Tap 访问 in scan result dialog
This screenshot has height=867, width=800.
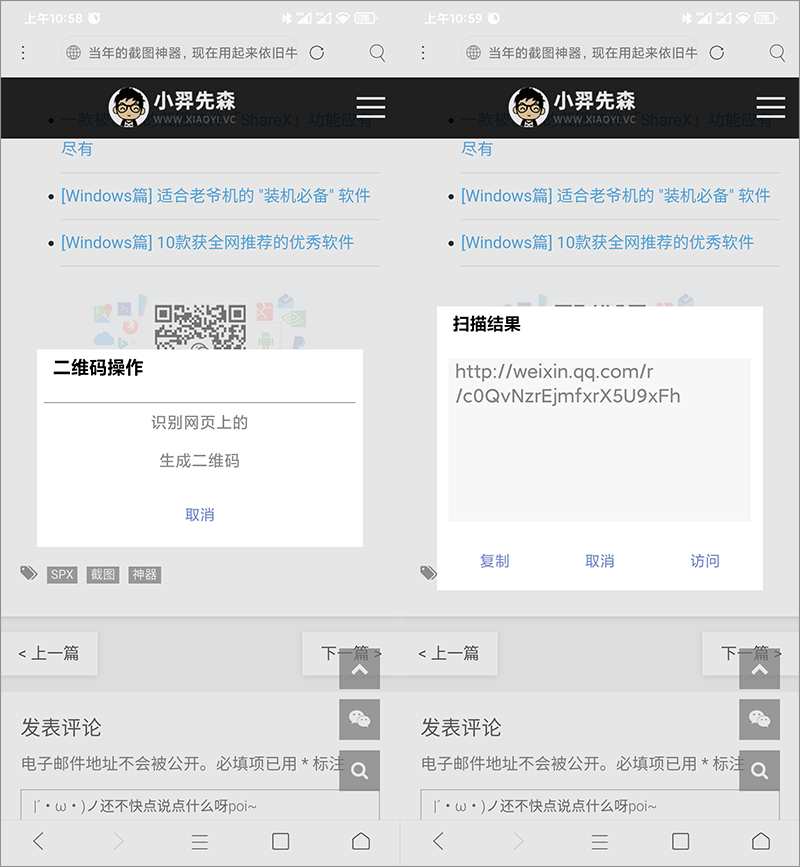point(705,561)
